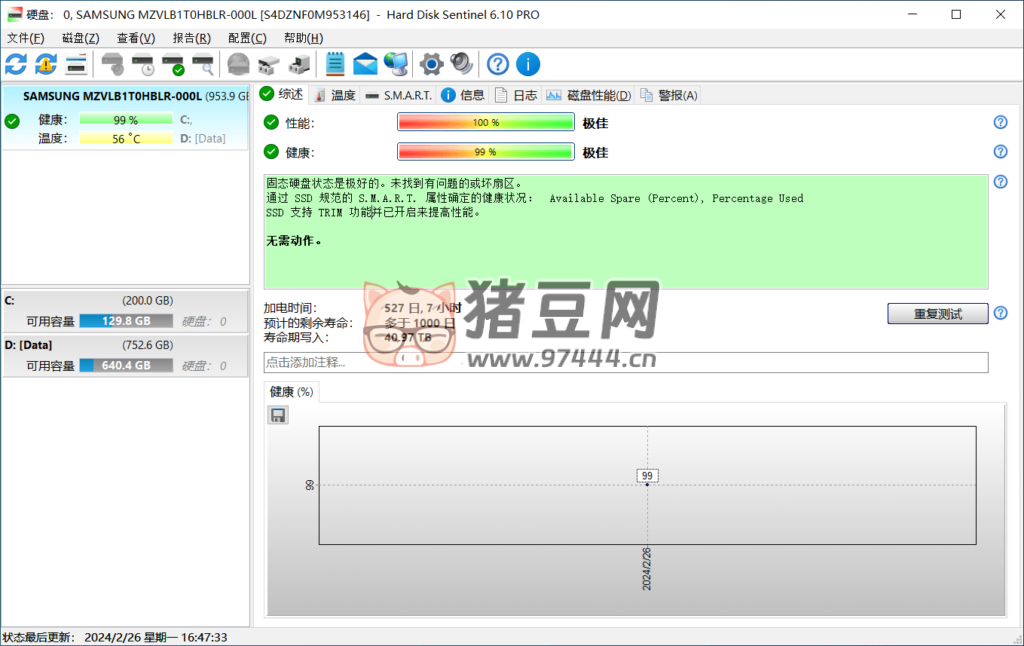Click the toolbar help question mark icon
This screenshot has height=646, width=1024.
(498, 65)
